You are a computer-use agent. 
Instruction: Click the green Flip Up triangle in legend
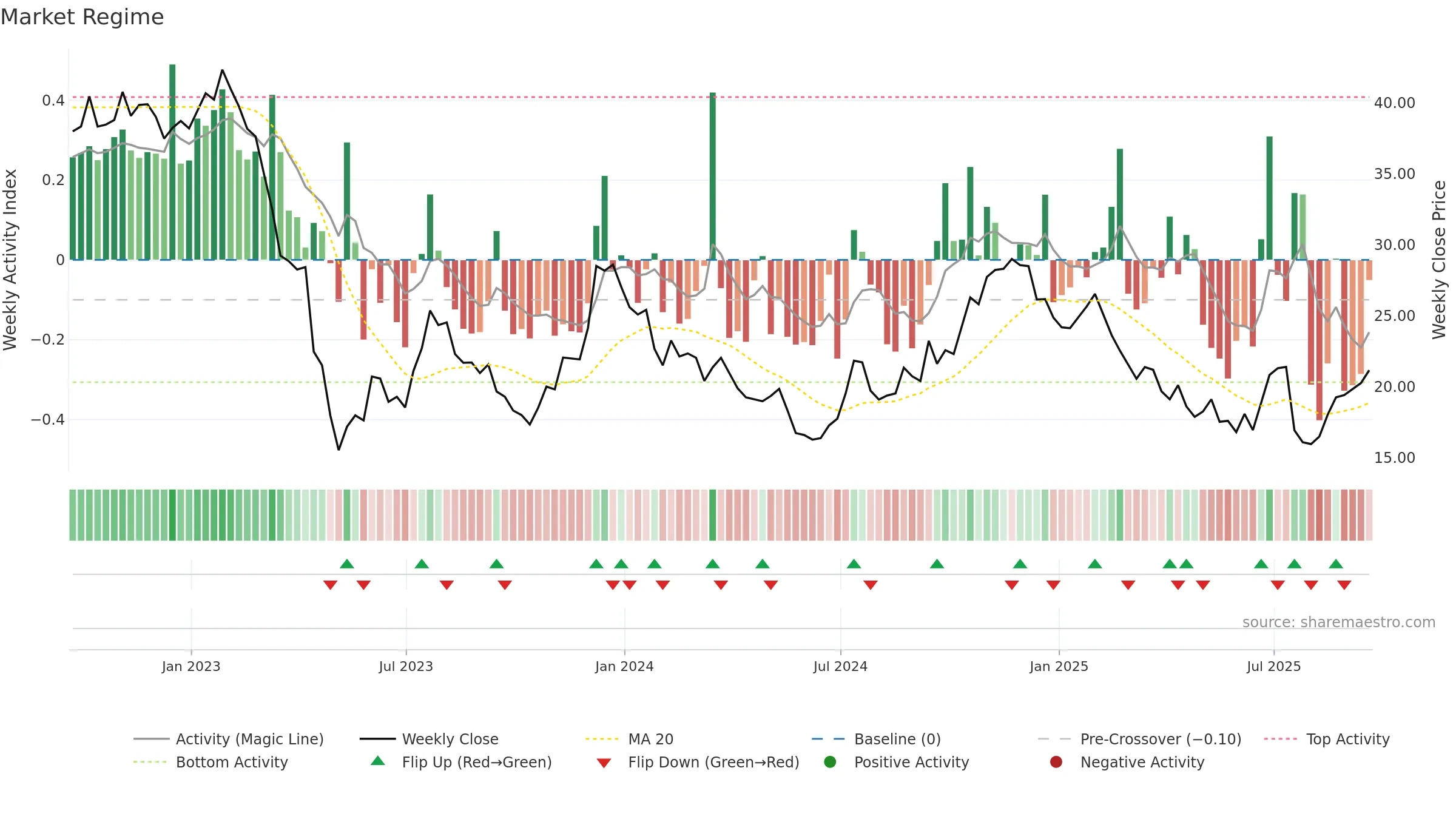(378, 761)
